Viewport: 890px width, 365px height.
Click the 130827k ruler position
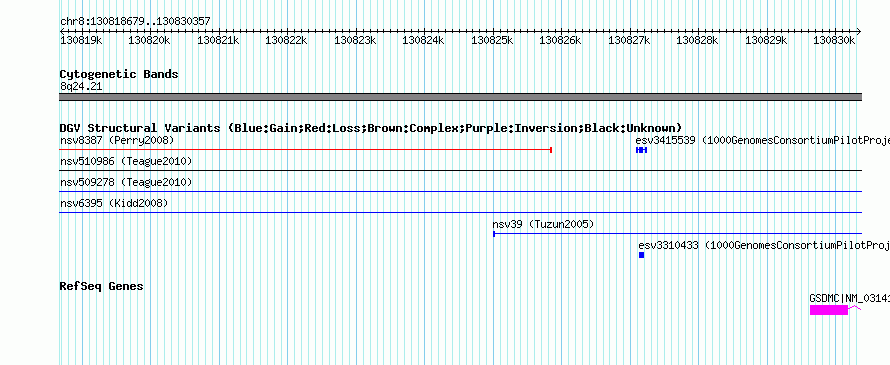[x=629, y=40]
